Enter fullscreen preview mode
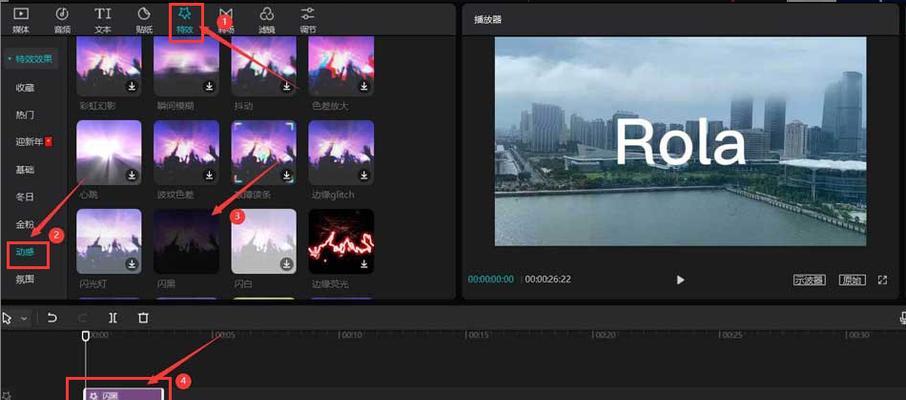Viewport: 906px width, 400px height. coord(883,280)
